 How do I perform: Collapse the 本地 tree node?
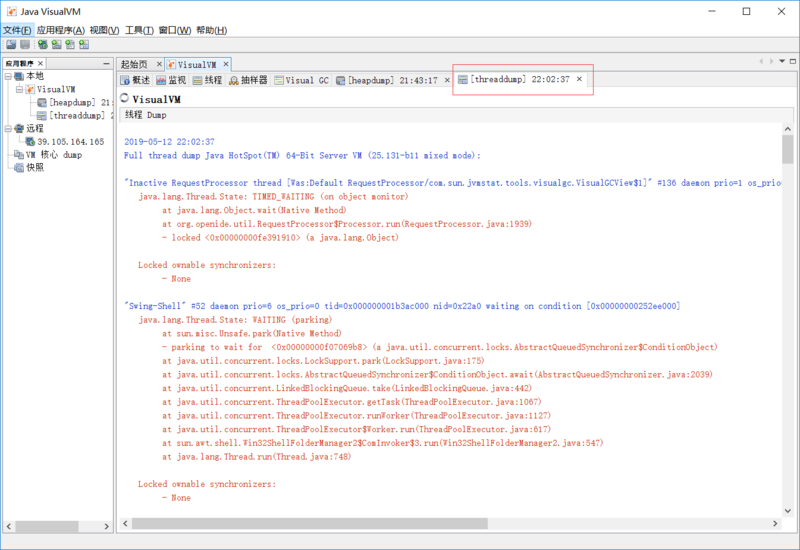tap(8, 76)
